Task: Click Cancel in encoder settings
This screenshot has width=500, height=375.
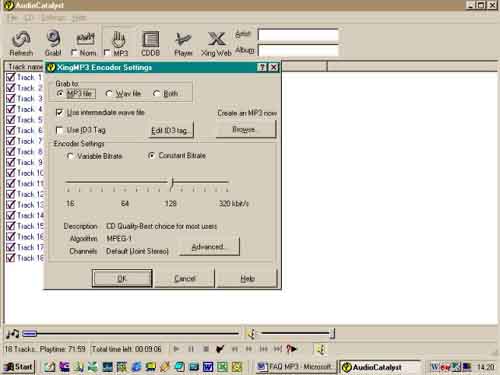Action: 185,278
